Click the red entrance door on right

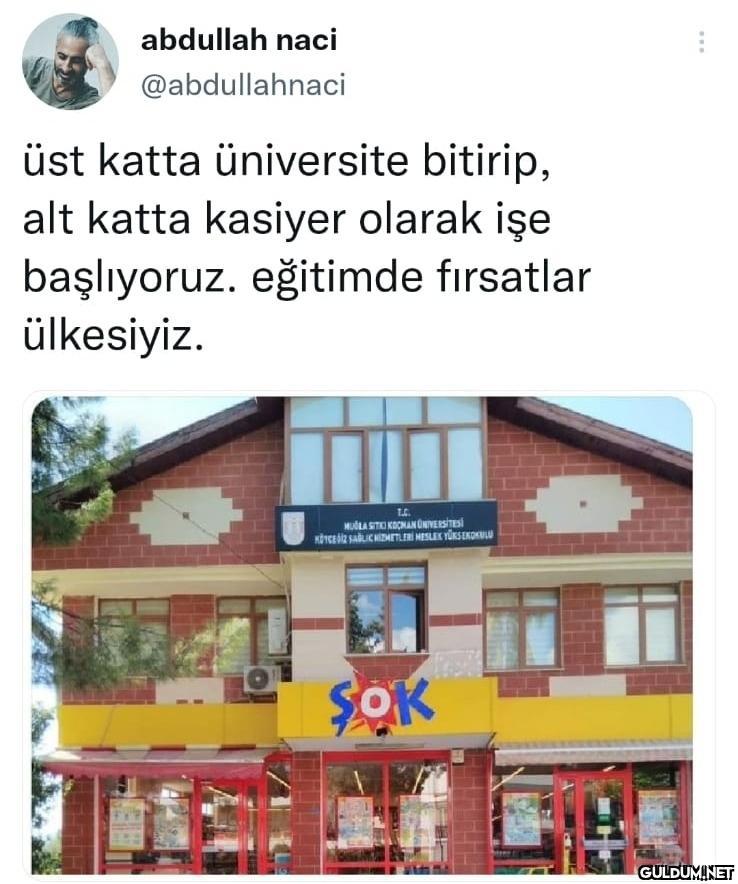click(x=593, y=818)
